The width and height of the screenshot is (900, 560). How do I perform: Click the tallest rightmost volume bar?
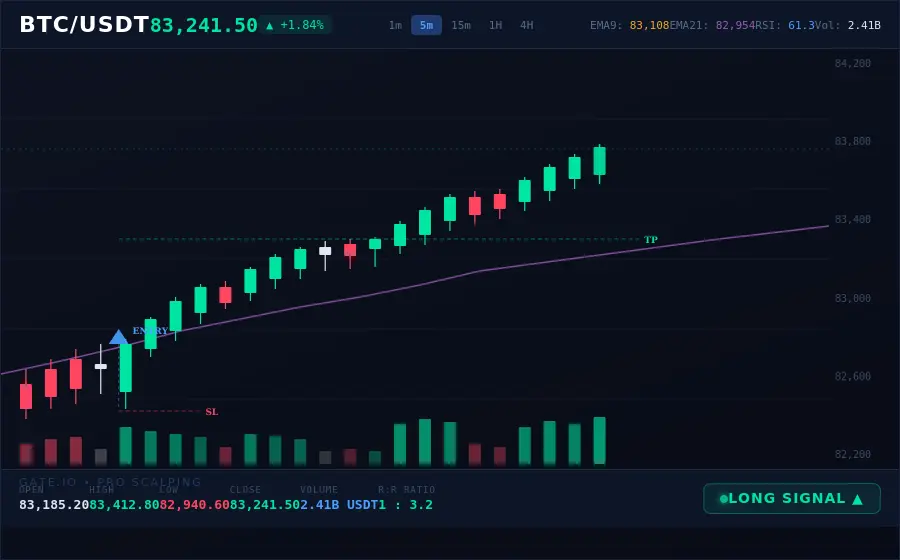pyautogui.click(x=599, y=441)
